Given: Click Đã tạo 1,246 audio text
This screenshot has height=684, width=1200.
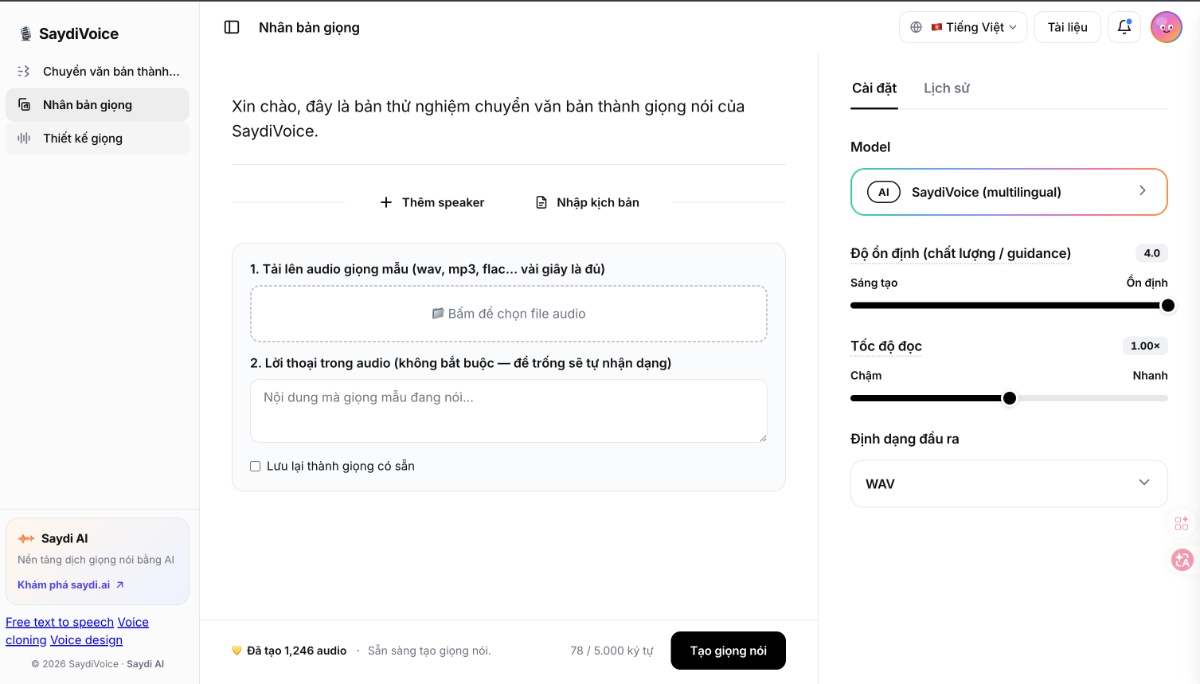Looking at the screenshot, I should [297, 651].
